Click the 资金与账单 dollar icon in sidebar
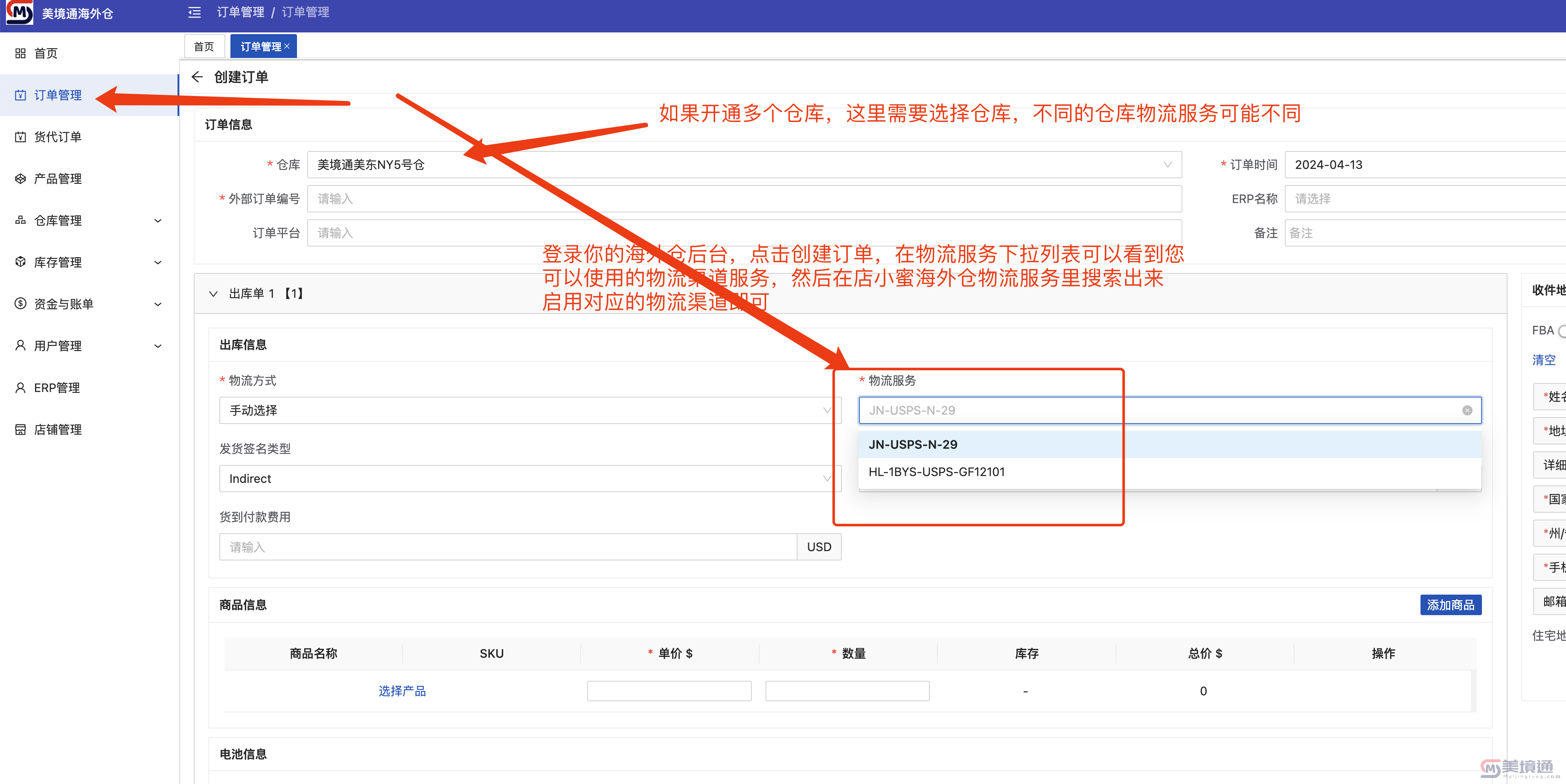The width and height of the screenshot is (1566, 784). (x=20, y=303)
